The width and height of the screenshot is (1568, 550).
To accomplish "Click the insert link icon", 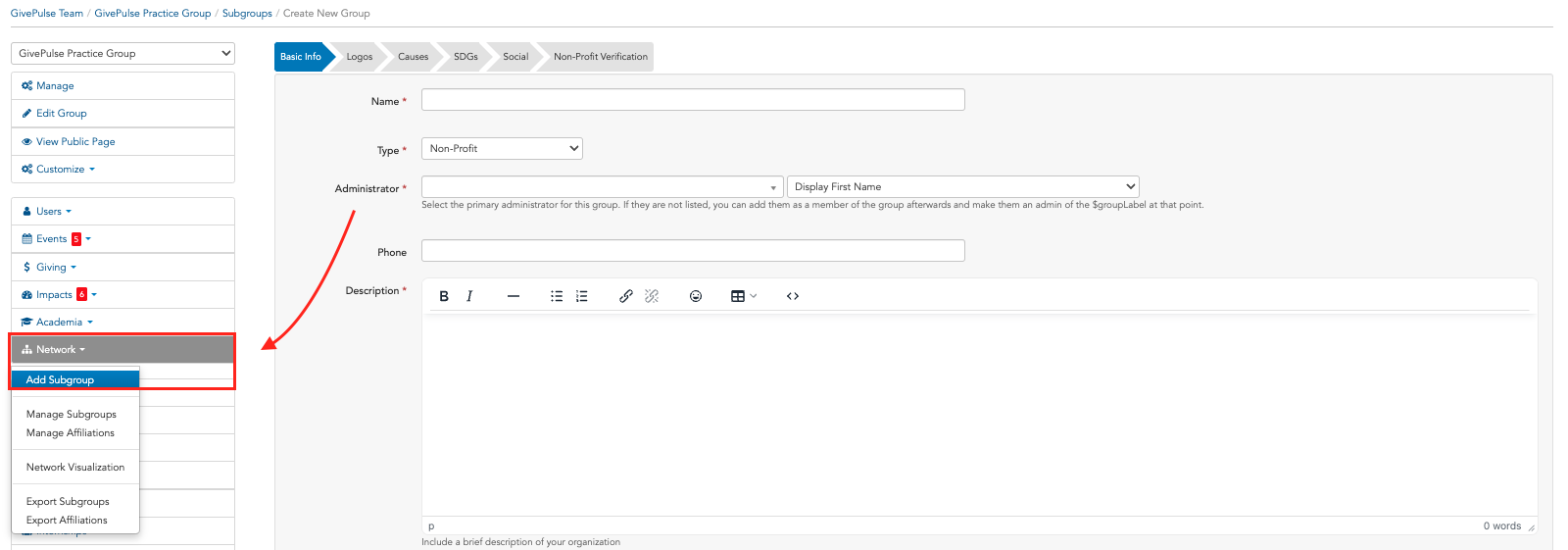I will (x=626, y=296).
